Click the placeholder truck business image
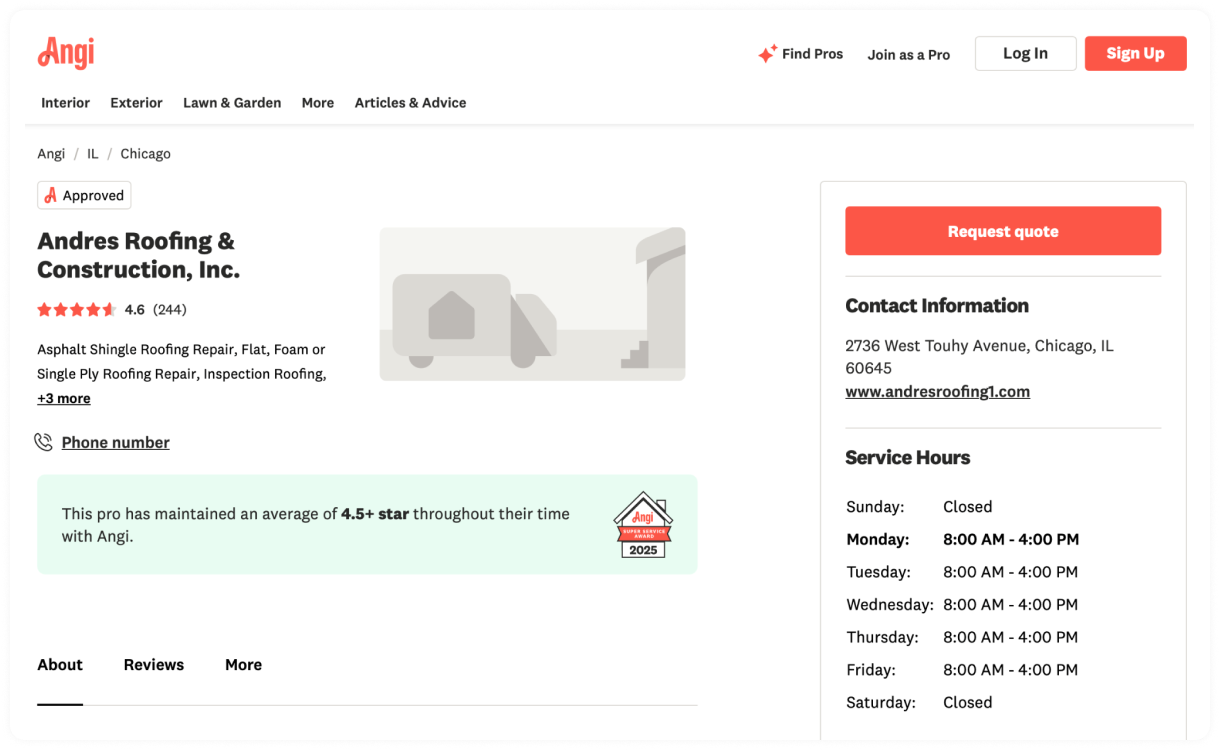1220x750 pixels. pyautogui.click(x=532, y=304)
